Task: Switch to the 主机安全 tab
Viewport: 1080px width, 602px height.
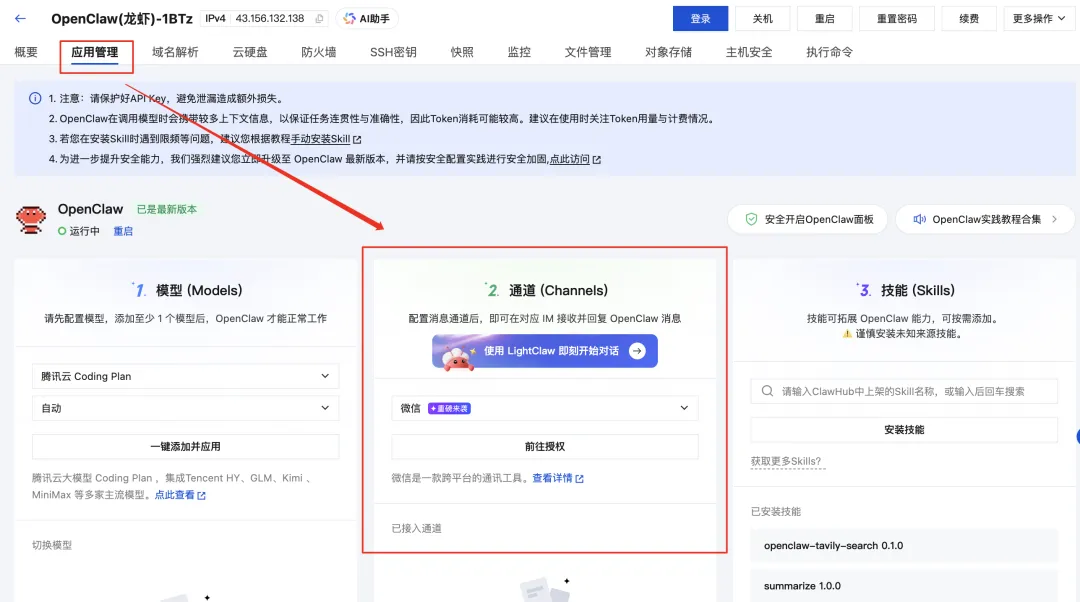Action: (x=749, y=52)
